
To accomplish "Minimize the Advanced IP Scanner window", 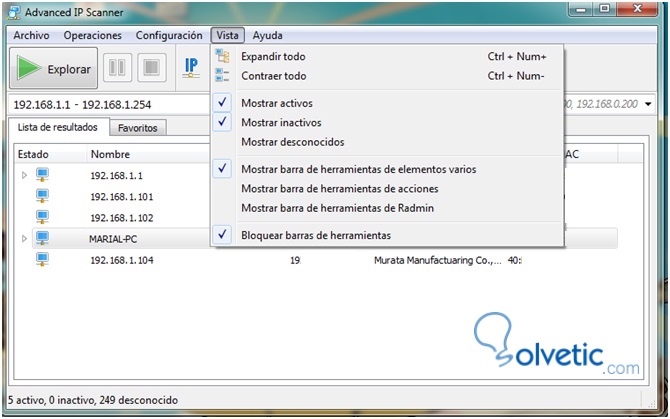I will click(581, 9).
